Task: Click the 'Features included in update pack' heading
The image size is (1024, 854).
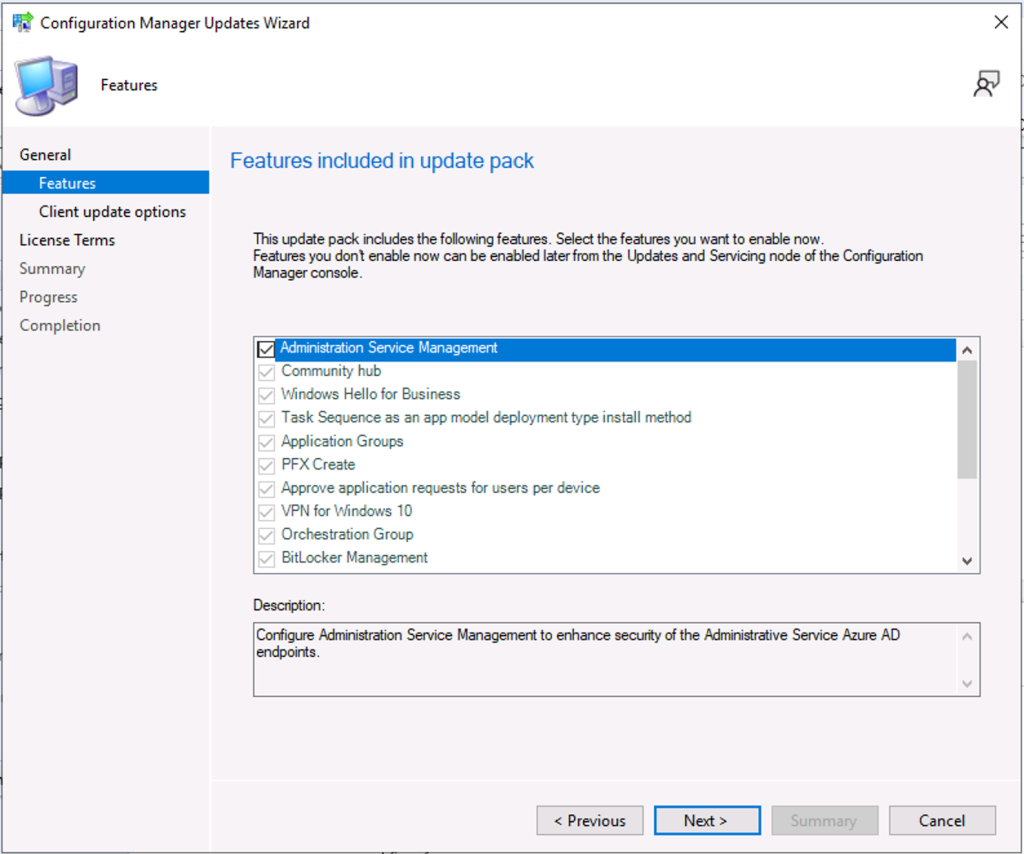Action: click(382, 161)
